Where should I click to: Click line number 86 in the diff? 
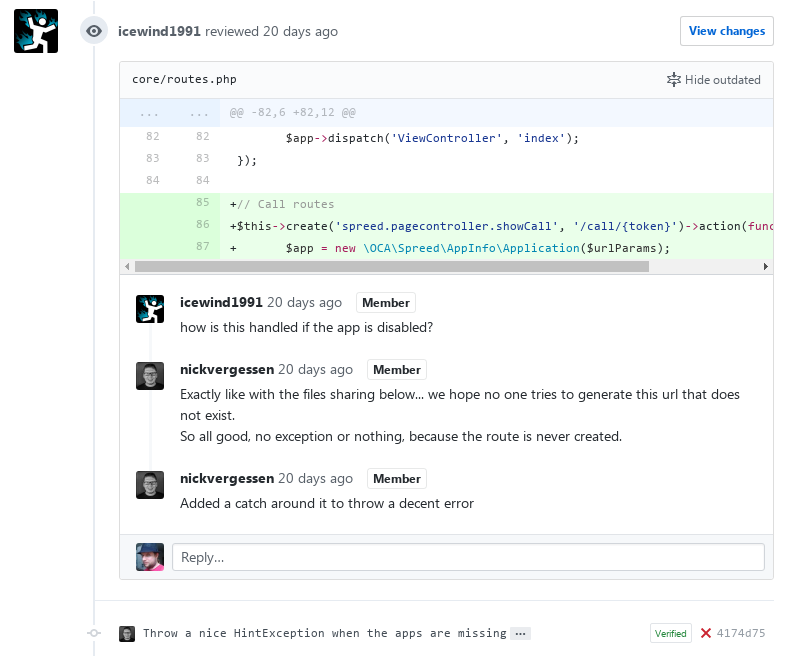click(202, 224)
